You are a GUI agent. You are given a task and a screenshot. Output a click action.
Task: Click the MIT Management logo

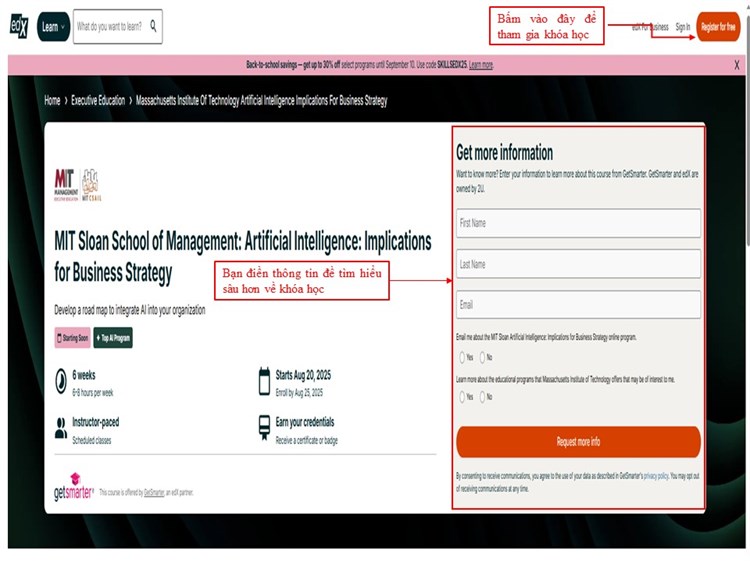65,186
